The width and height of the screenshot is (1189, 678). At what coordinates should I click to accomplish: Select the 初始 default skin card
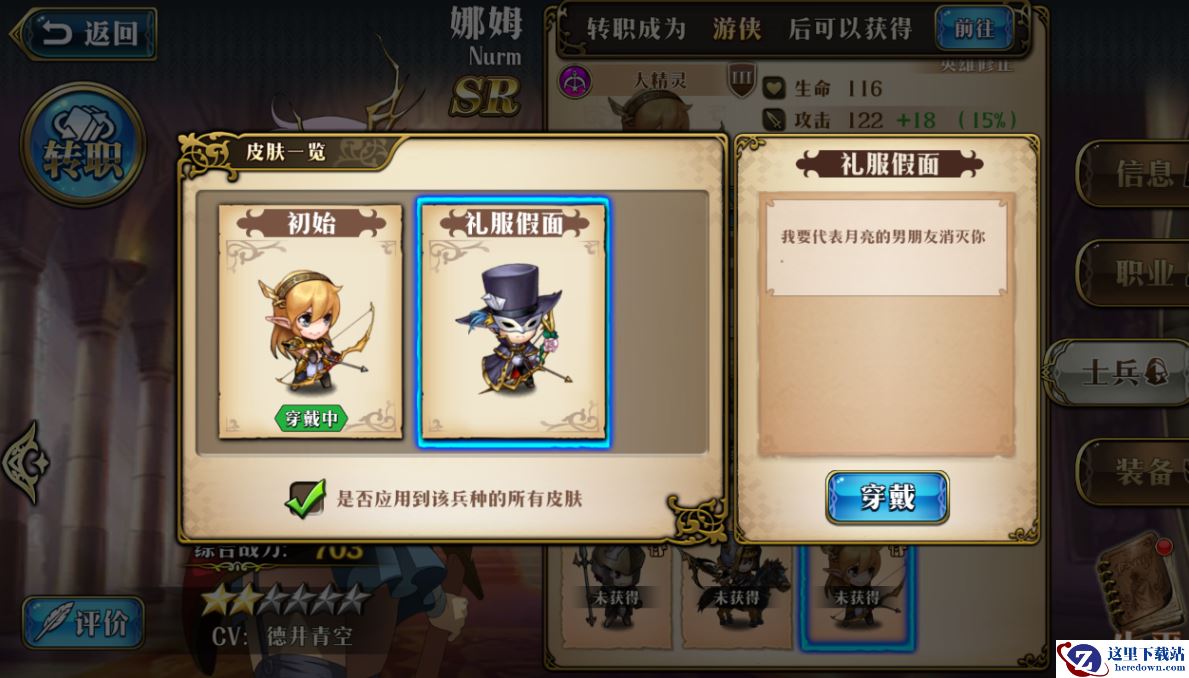click(x=311, y=321)
